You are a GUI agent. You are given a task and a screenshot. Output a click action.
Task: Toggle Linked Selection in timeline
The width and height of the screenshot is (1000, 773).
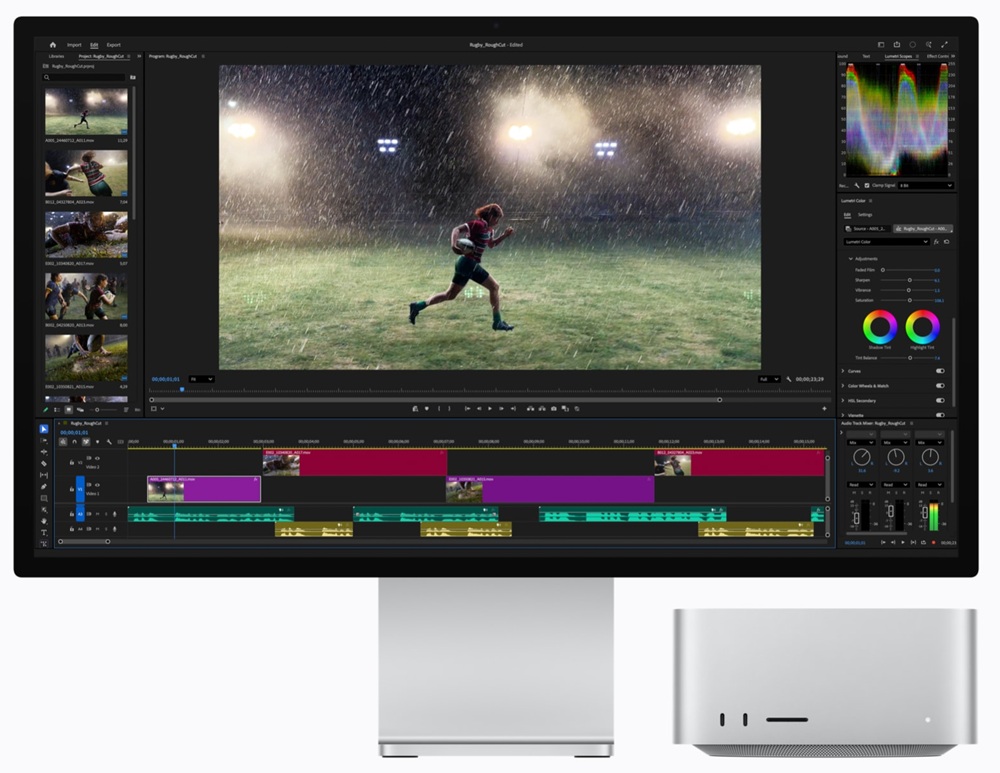point(86,441)
